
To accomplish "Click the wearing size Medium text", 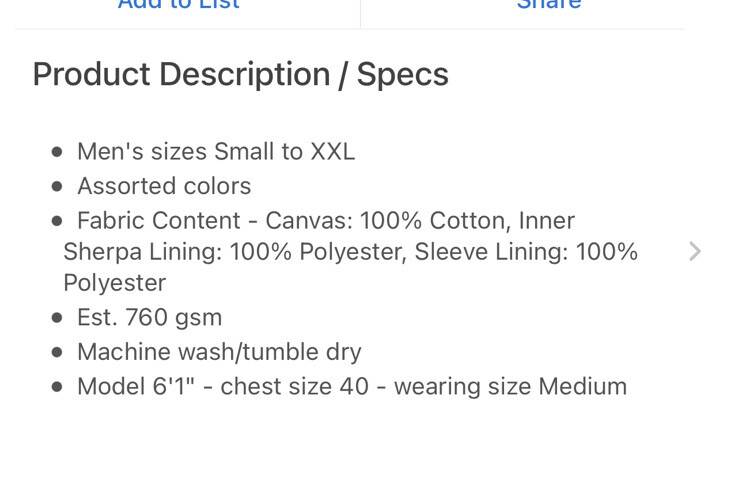I will (x=510, y=387).
